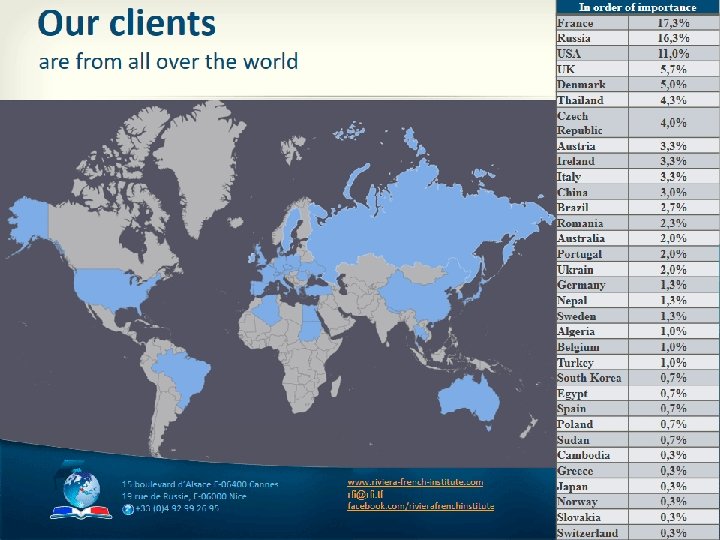
Task: Select the '11,0%' value cell
Action: coord(673,54)
